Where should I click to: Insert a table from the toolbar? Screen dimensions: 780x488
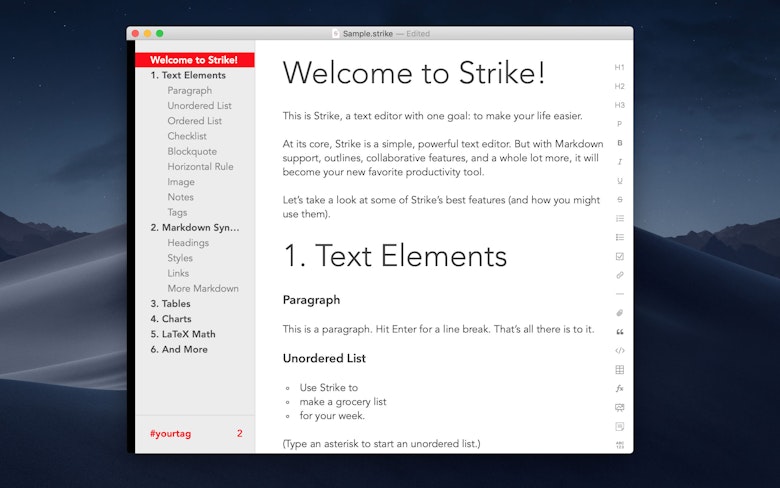click(x=620, y=370)
